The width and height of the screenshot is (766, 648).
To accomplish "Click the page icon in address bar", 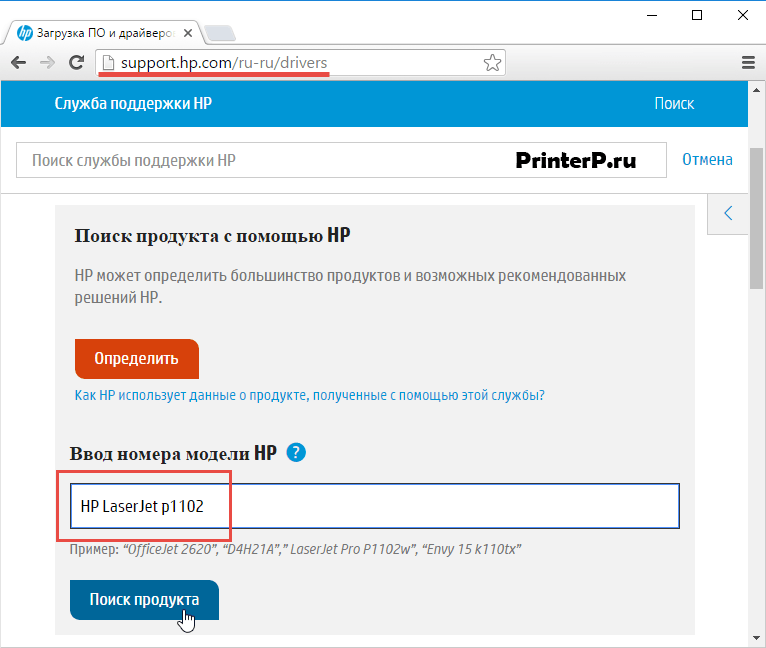I will pos(108,63).
